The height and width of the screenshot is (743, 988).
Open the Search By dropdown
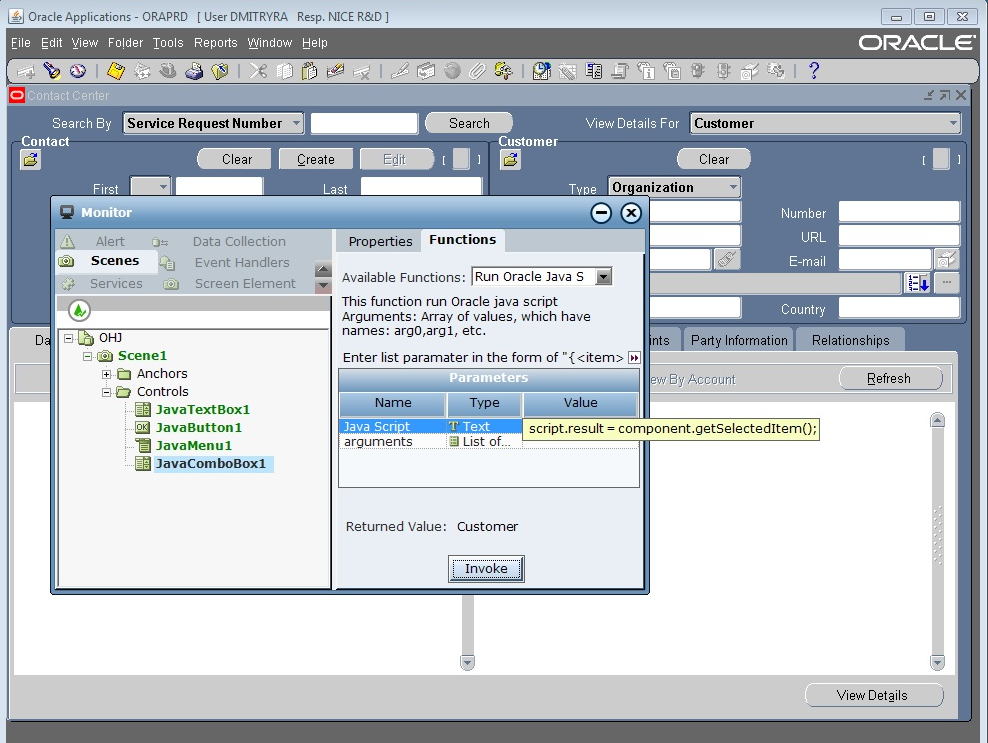click(x=214, y=124)
